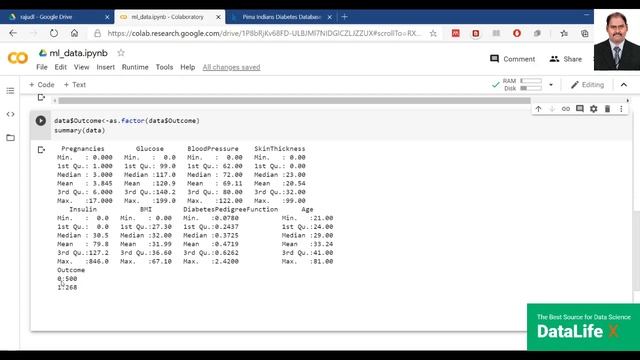Image resolution: width=640 pixels, height=360 pixels.
Task: Click the notebook title ml_data.ipynb
Action: (x=78, y=53)
